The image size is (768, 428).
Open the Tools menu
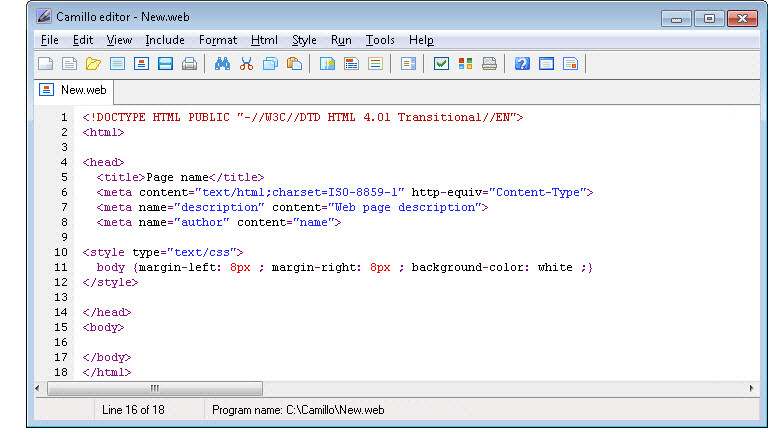[380, 40]
